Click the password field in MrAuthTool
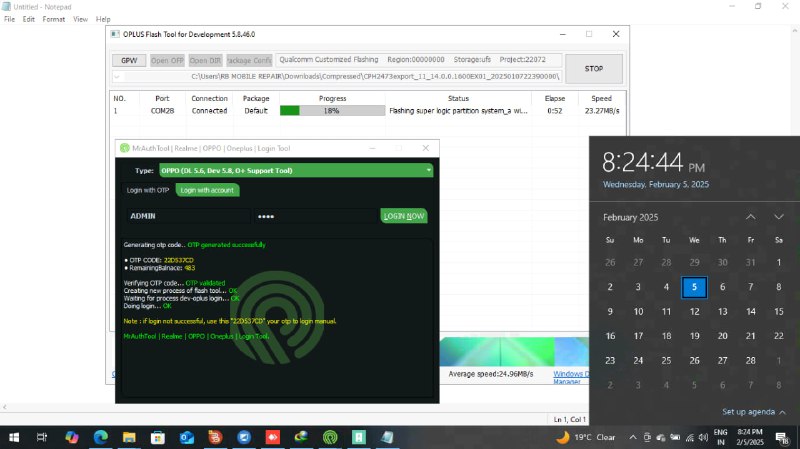The image size is (800, 449). (315, 216)
